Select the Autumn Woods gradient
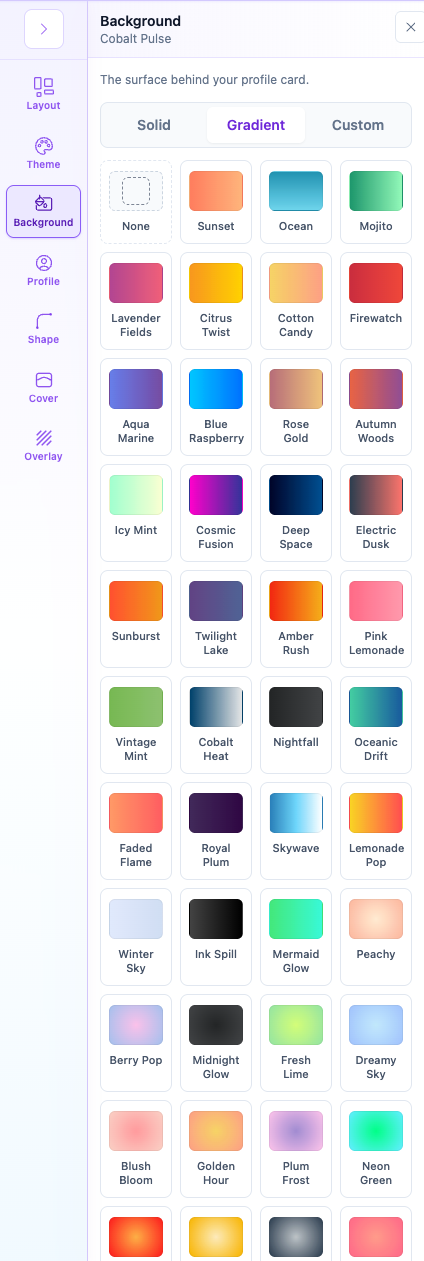 pyautogui.click(x=376, y=407)
